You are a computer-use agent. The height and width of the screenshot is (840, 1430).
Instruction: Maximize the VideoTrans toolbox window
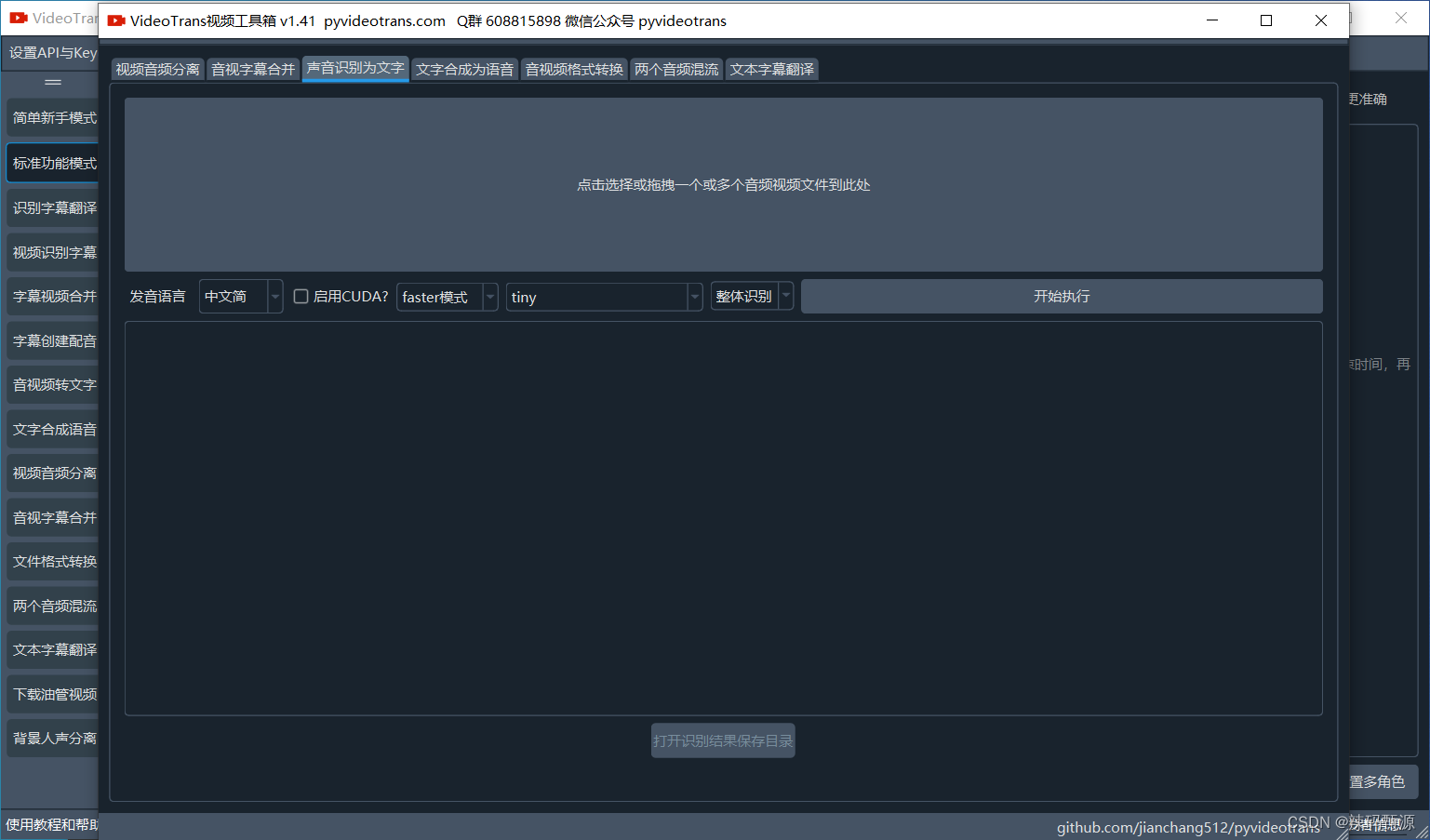pyautogui.click(x=1266, y=20)
